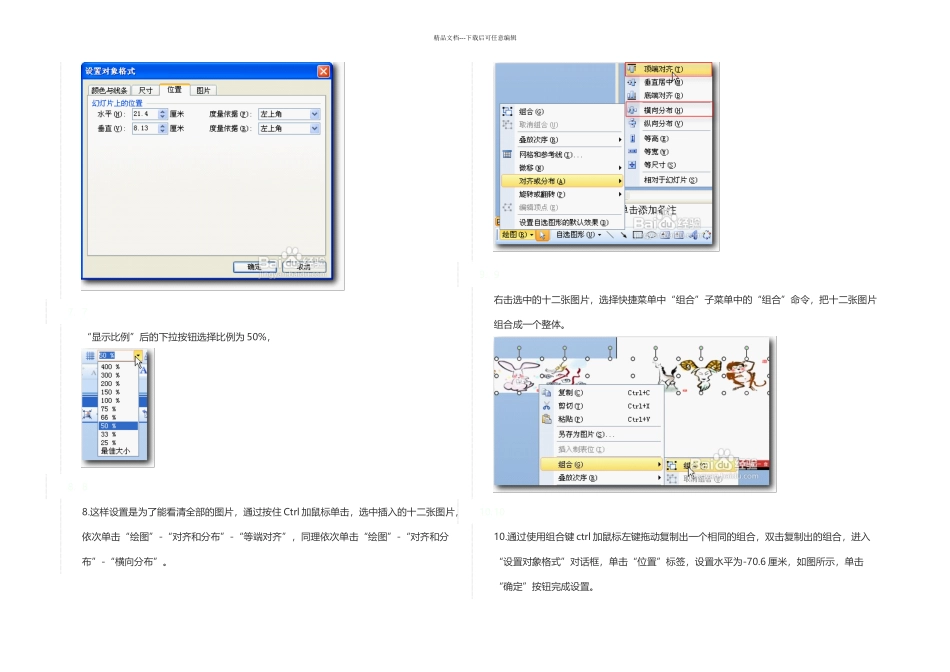Click the rabbit zodiac picture
950x672 pixels.
point(517,376)
